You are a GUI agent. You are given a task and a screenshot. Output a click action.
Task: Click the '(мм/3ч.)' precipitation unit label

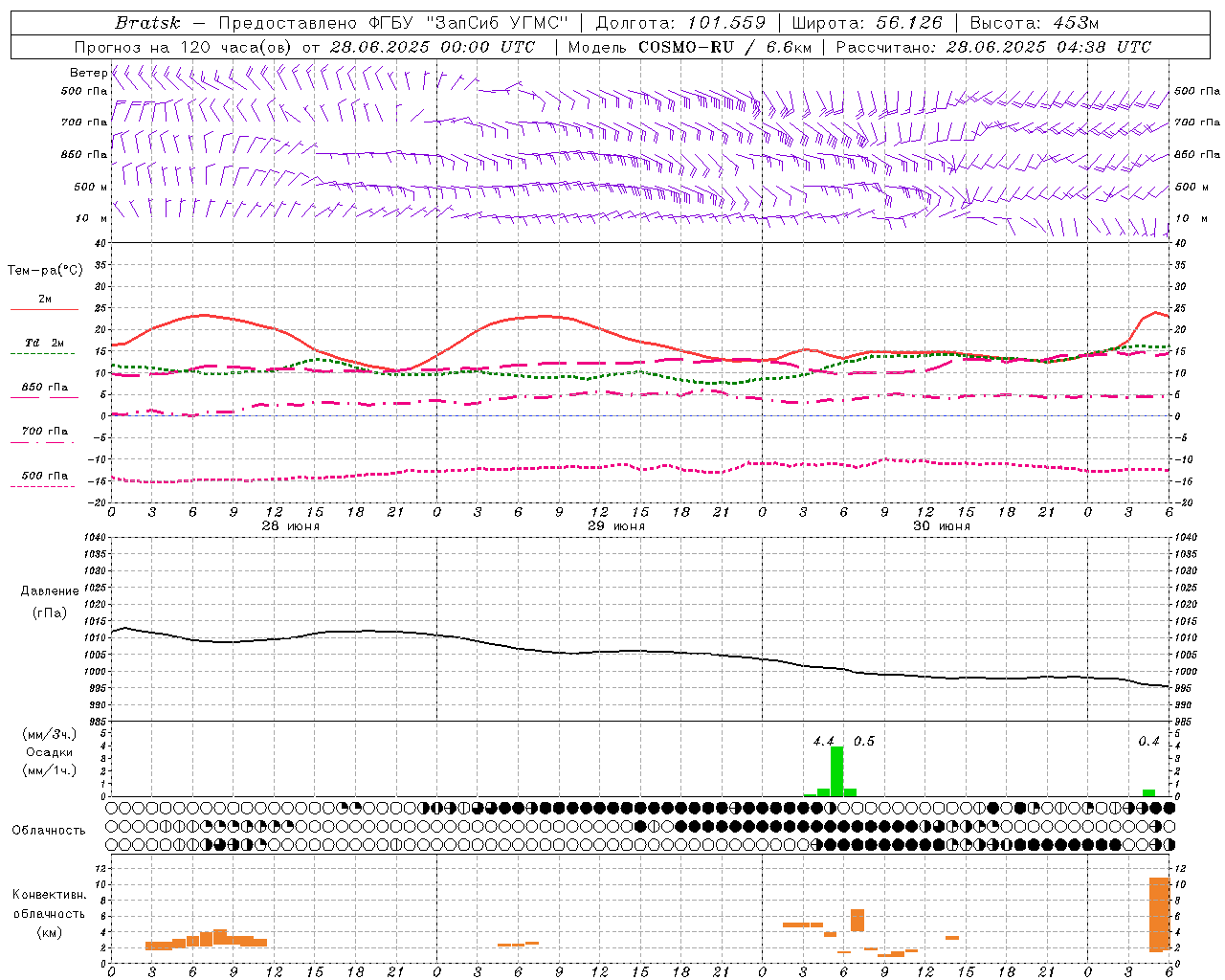click(x=50, y=735)
